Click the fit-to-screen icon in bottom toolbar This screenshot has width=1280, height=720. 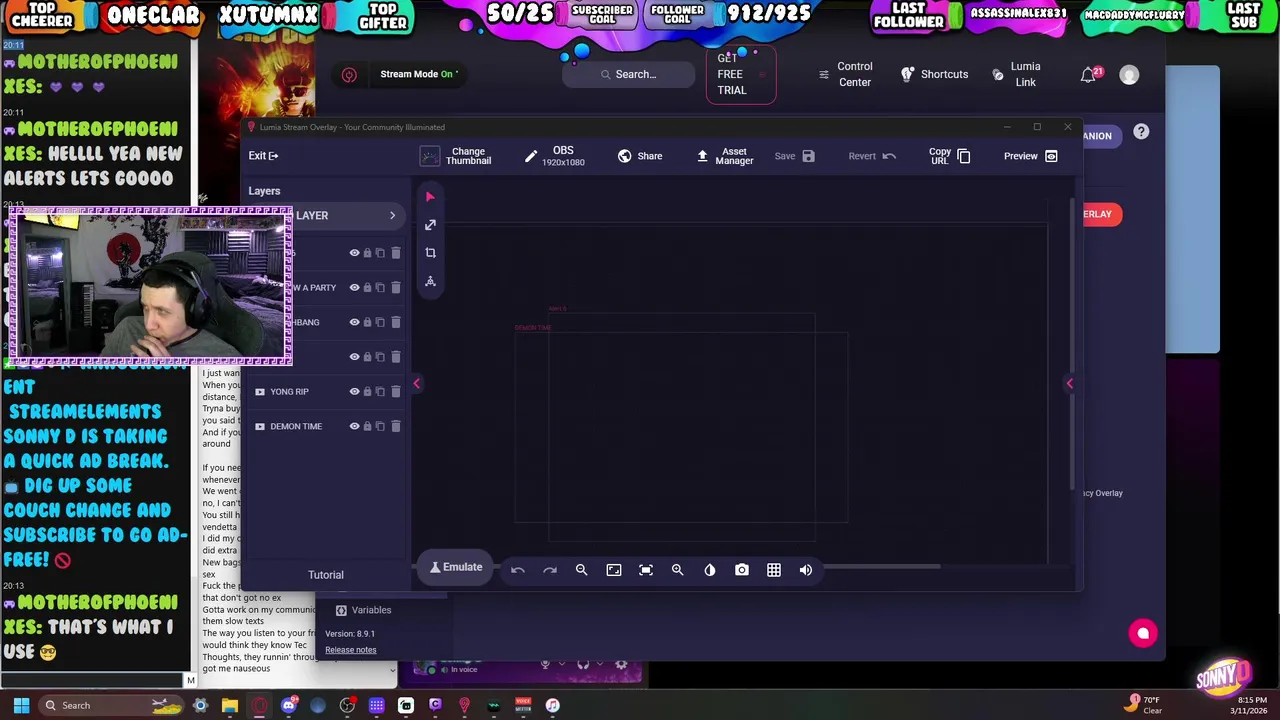click(x=613, y=570)
